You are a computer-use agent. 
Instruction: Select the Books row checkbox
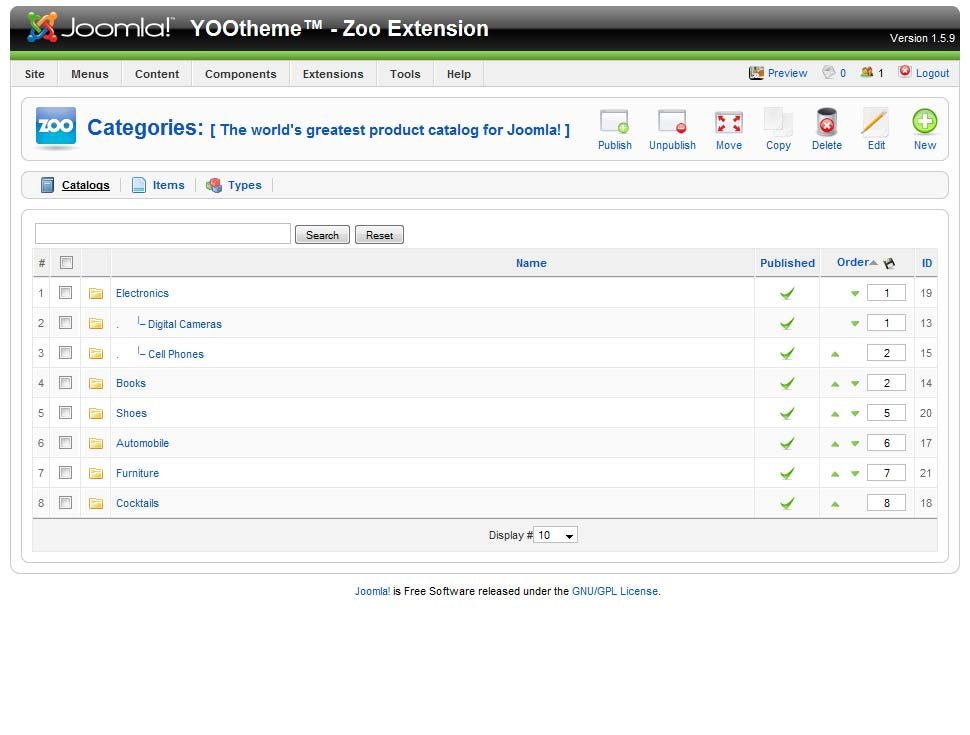click(x=65, y=382)
